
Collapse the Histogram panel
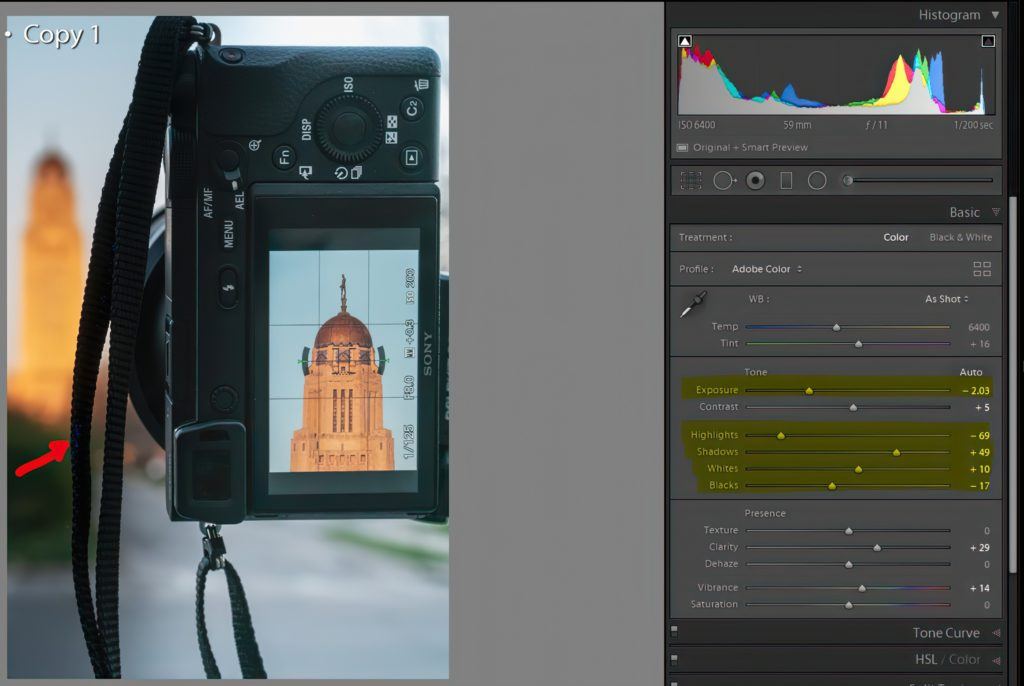pos(995,15)
